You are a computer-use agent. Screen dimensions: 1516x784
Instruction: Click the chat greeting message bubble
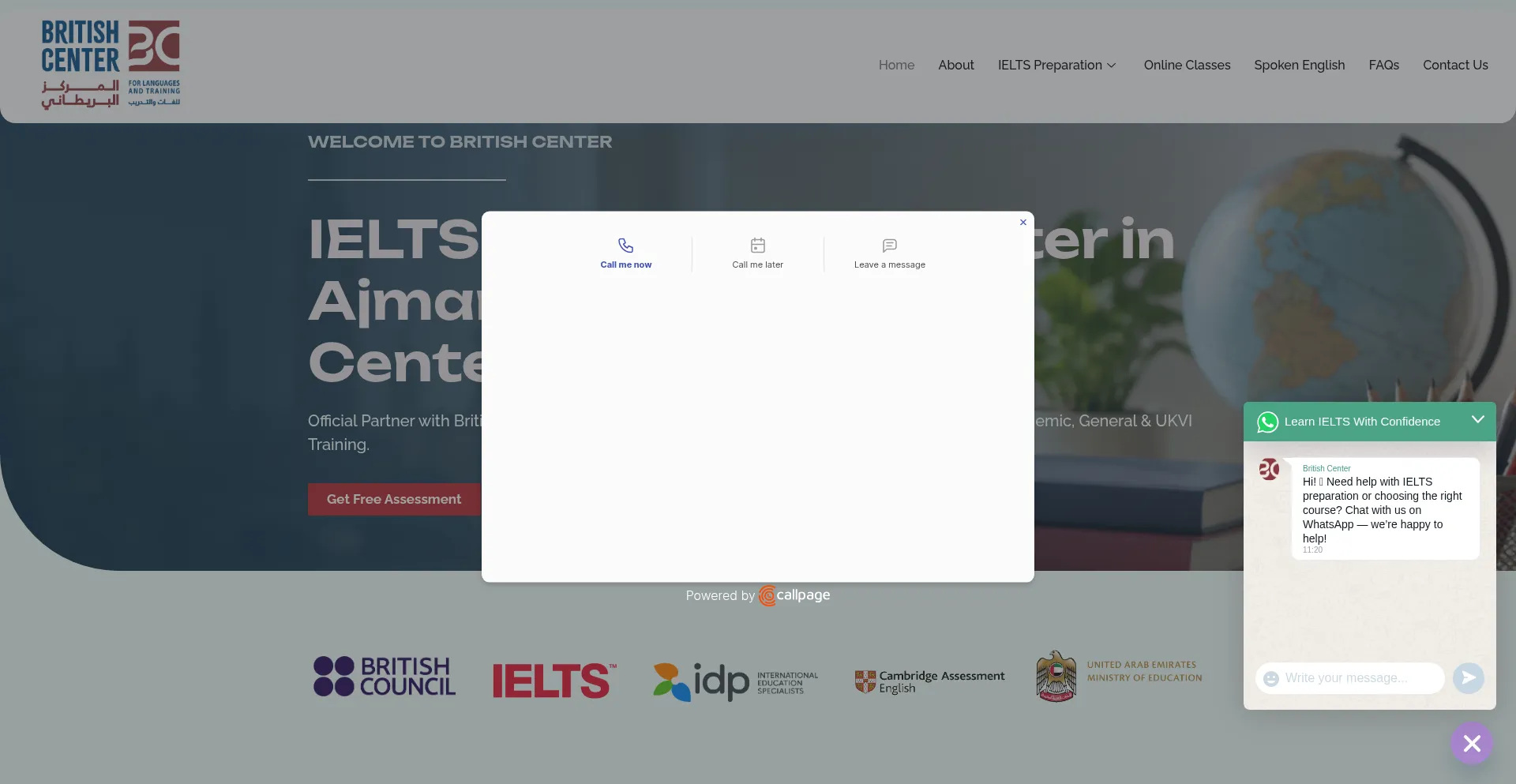point(1385,509)
